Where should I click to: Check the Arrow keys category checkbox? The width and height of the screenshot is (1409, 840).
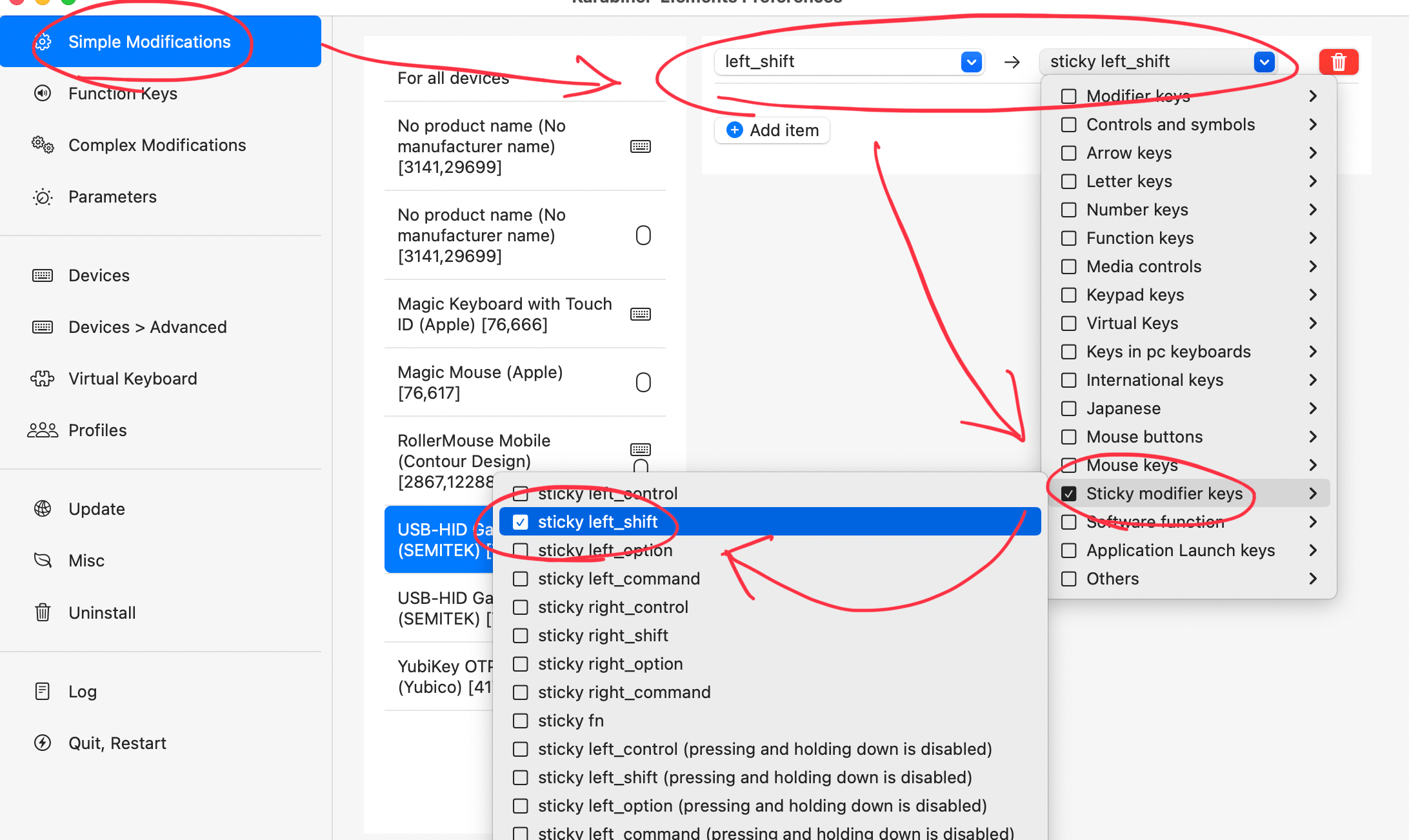click(1069, 153)
